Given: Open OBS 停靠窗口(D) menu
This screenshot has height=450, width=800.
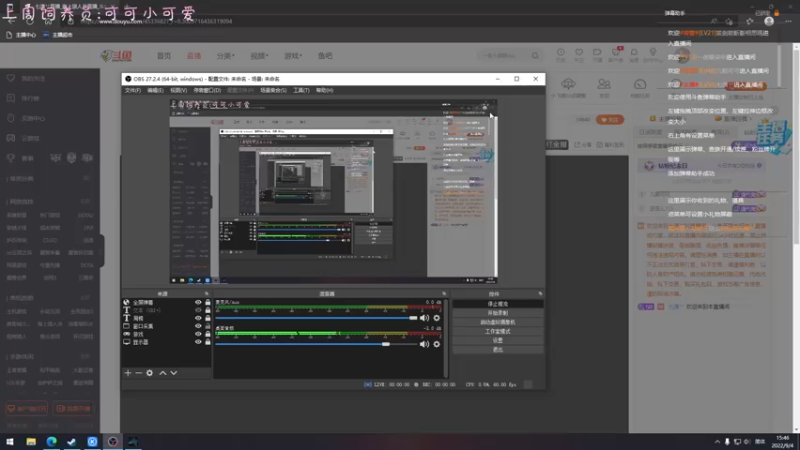Looking at the screenshot, I should (207, 90).
